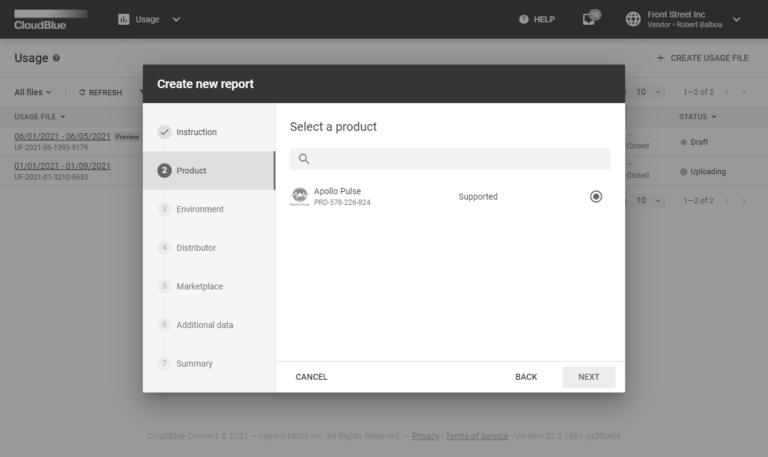Open bottom rows-per-page 10 dropdown
The height and width of the screenshot is (457, 768).
(x=648, y=200)
